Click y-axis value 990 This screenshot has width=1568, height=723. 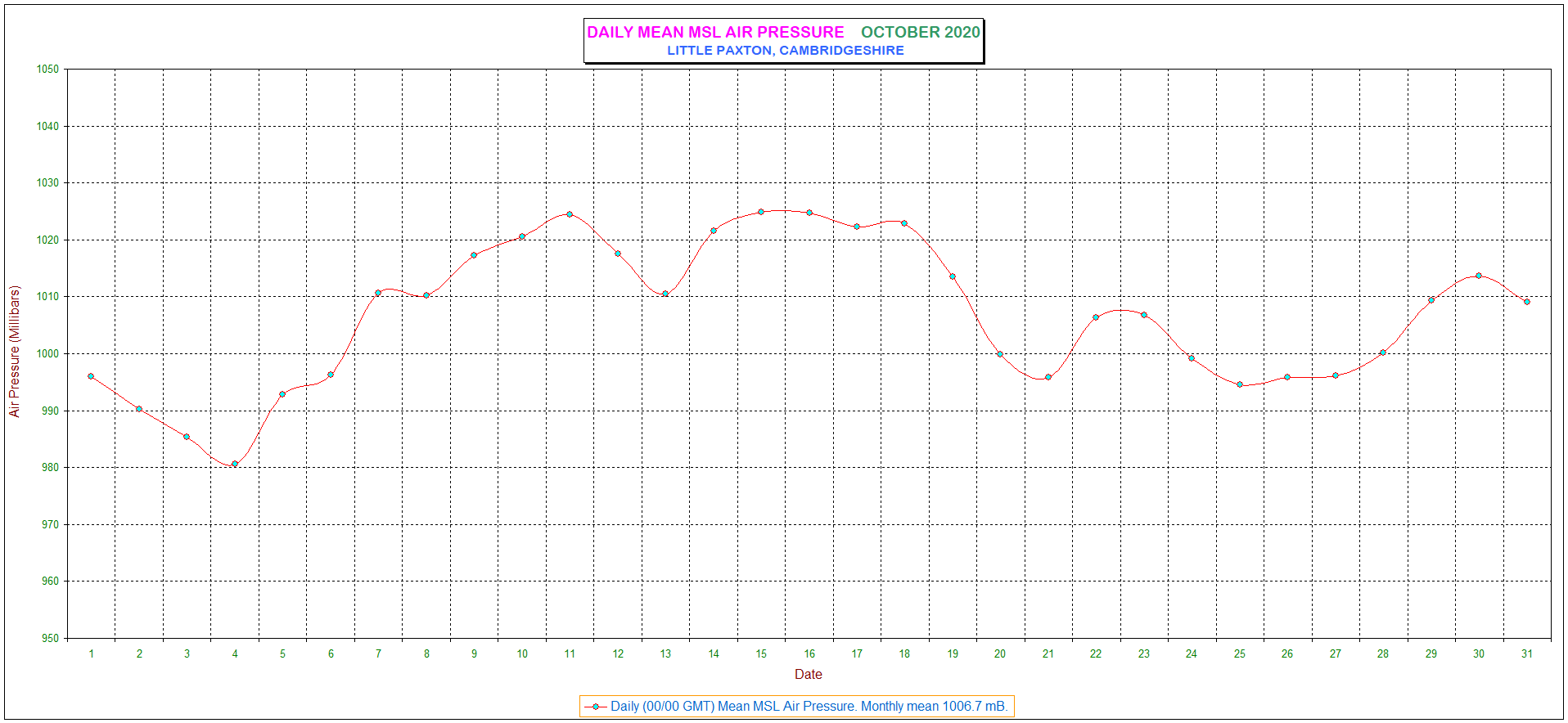(50, 411)
